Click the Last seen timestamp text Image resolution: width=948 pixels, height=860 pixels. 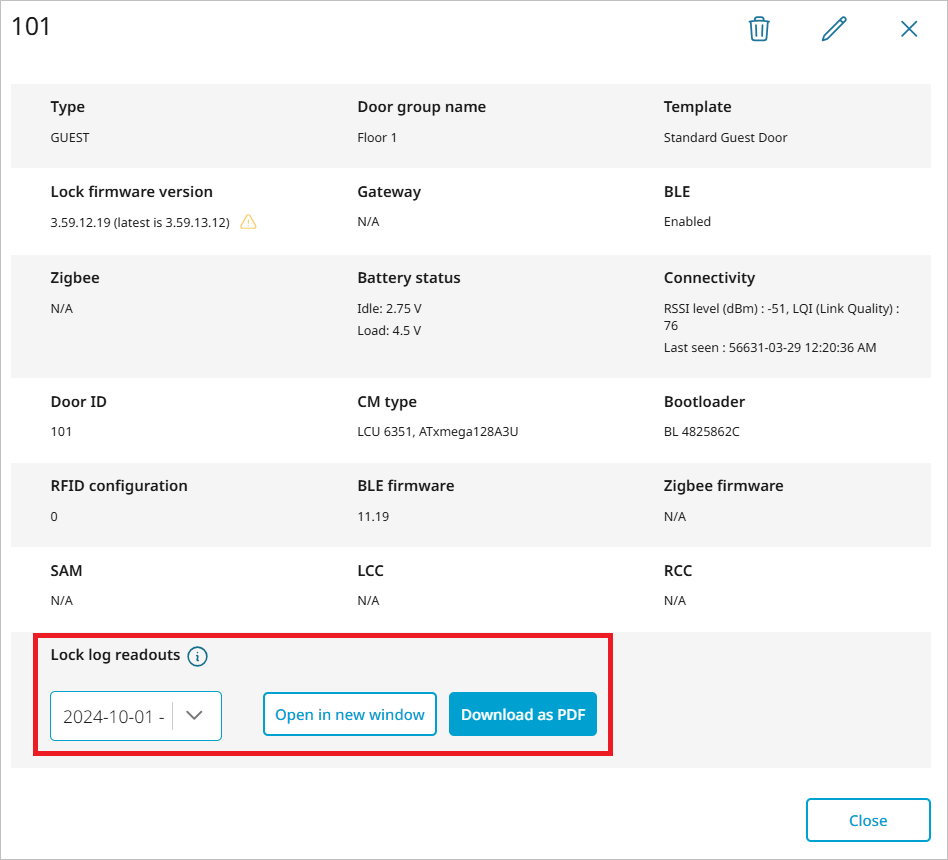770,348
